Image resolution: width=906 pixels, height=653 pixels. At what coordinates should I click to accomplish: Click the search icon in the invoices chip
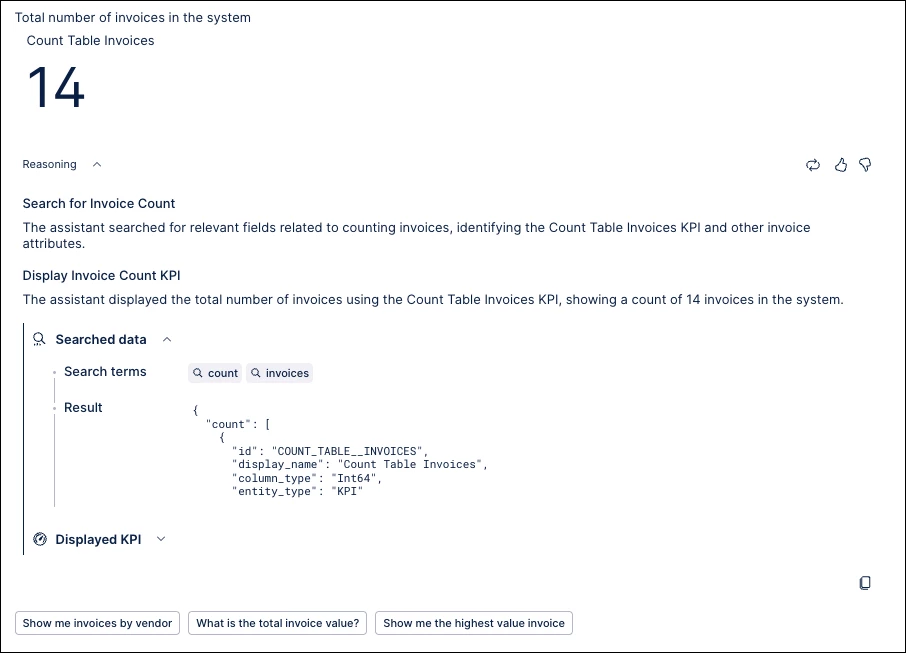(x=255, y=373)
